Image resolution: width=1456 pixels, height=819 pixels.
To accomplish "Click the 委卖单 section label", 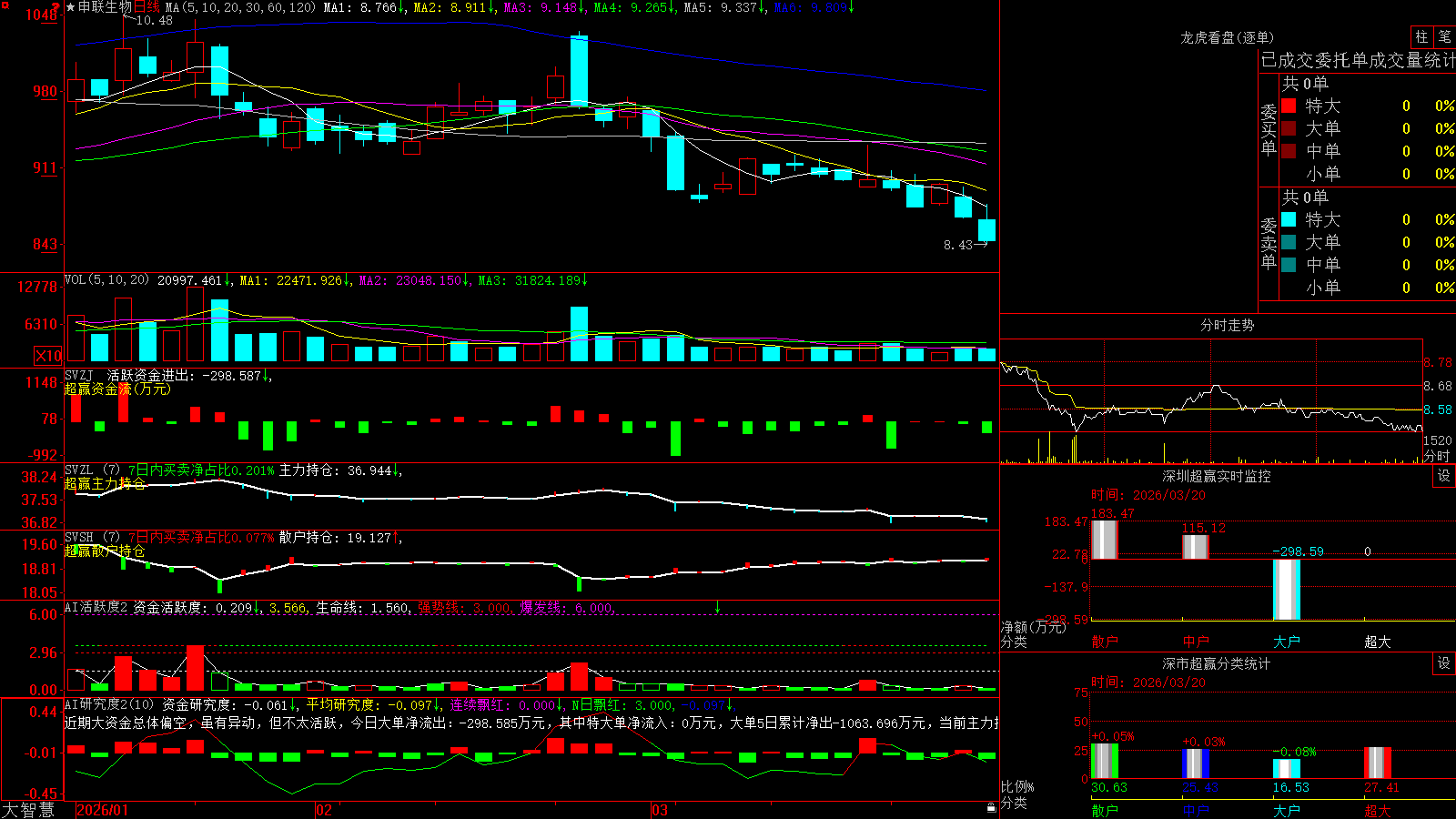I will point(1269,244).
